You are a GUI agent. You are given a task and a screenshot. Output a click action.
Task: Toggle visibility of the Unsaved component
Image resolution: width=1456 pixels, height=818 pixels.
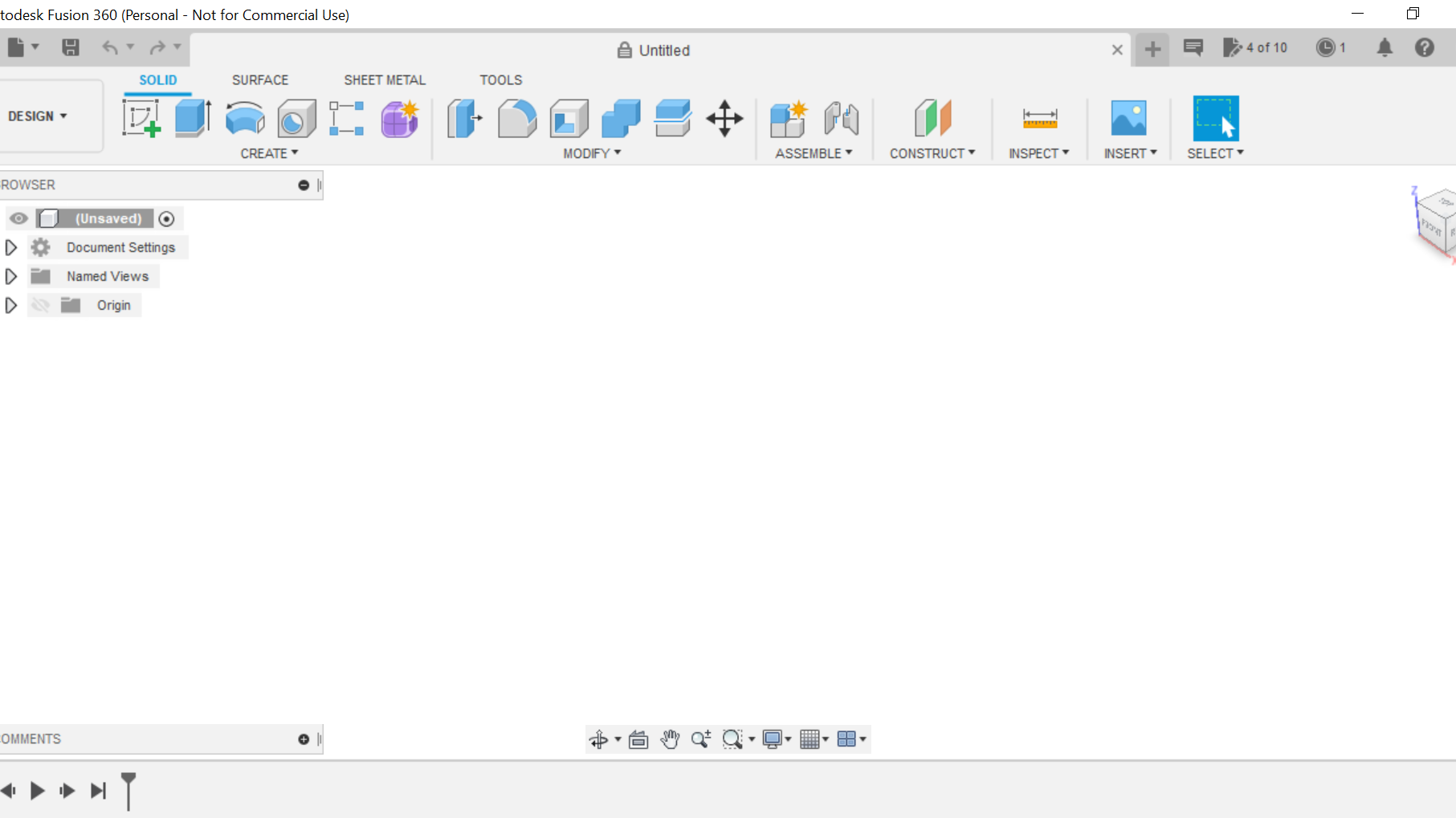(x=18, y=218)
